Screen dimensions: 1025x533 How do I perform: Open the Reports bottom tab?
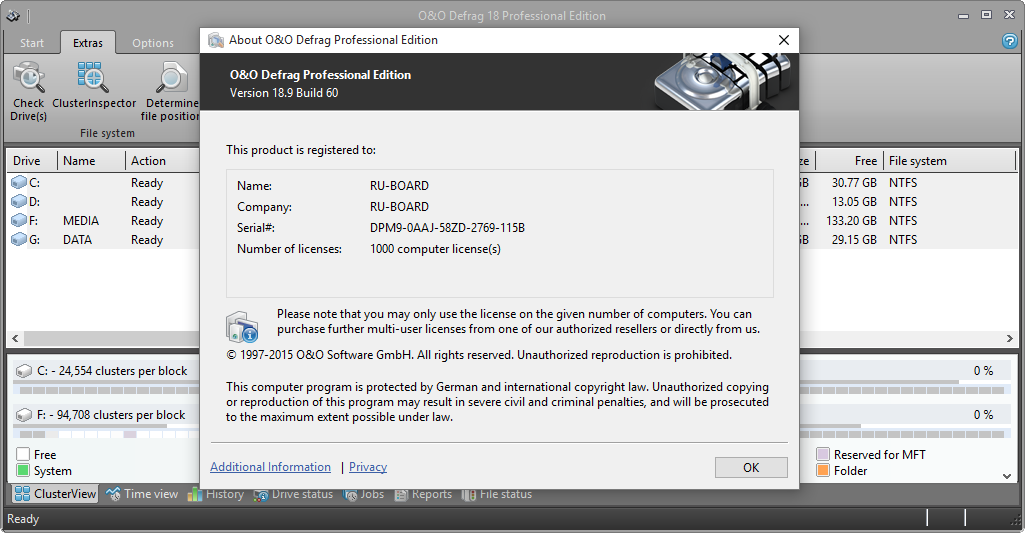423,494
